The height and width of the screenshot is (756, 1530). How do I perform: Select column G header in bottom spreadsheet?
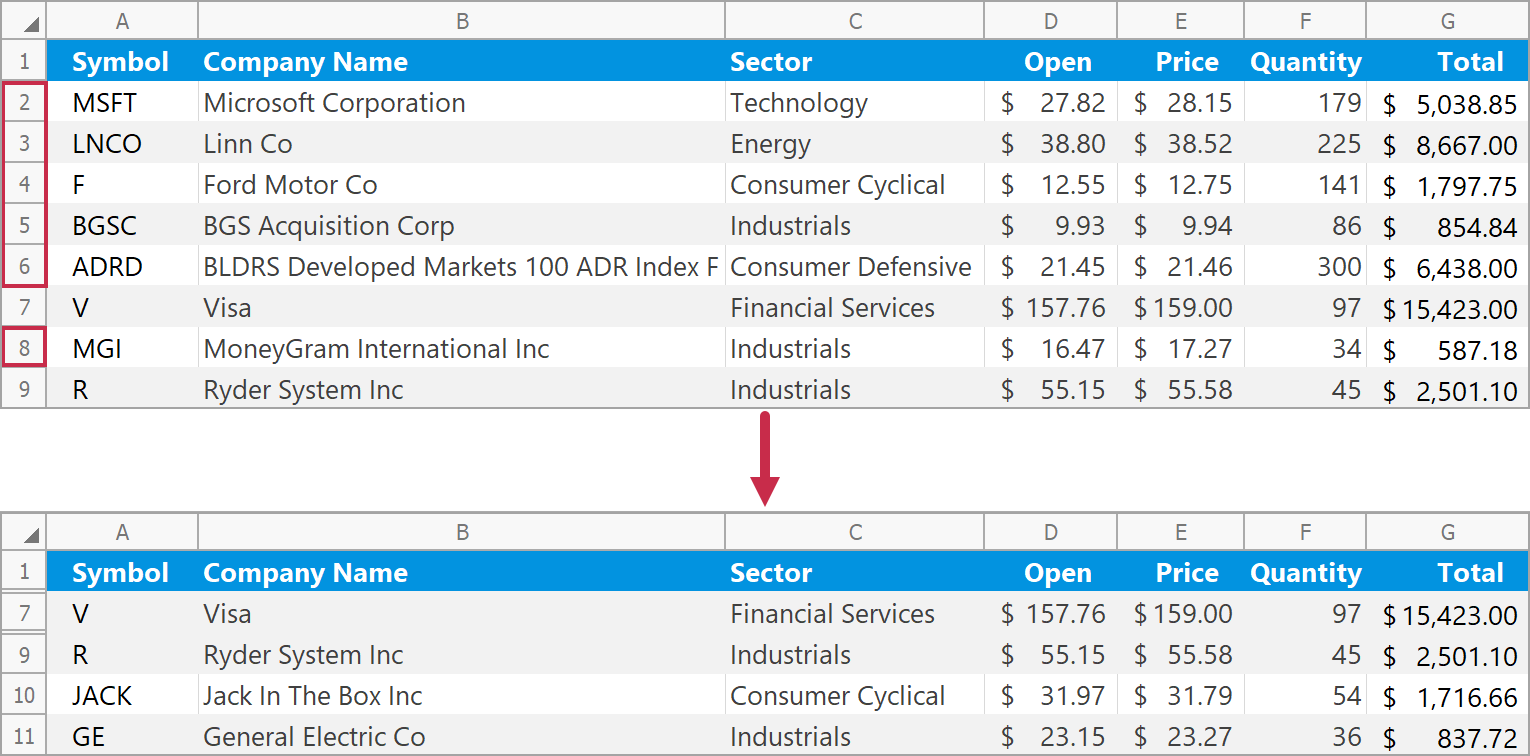(x=1447, y=533)
